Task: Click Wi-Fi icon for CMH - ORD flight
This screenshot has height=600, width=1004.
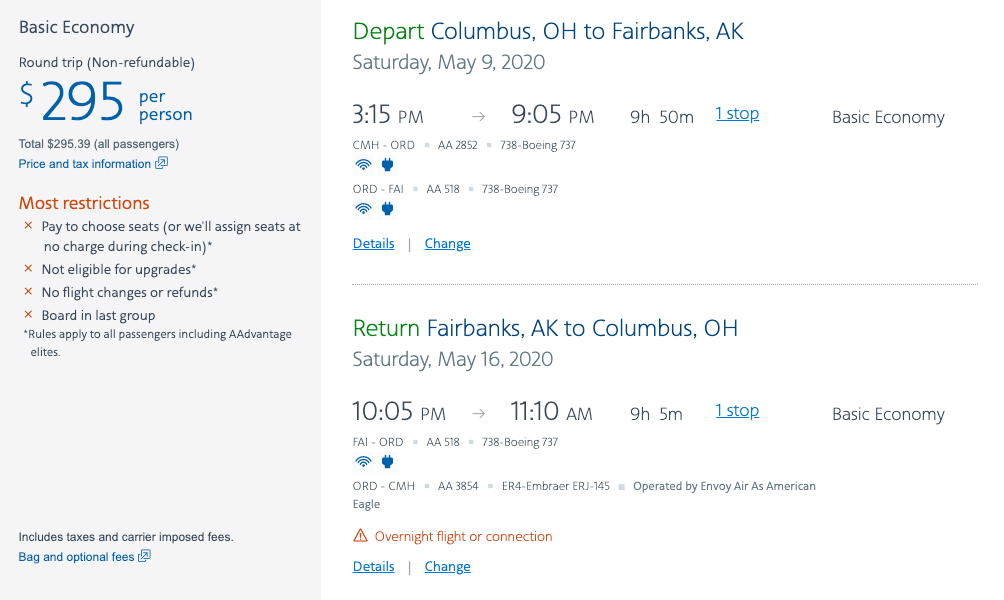Action: pyautogui.click(x=362, y=165)
